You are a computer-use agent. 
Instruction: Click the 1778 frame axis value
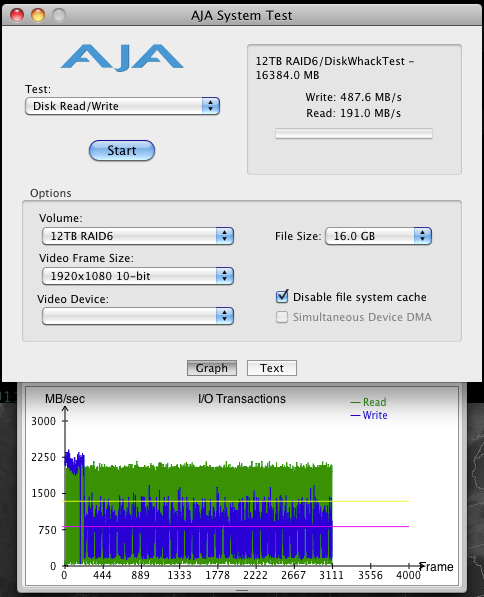[217, 575]
